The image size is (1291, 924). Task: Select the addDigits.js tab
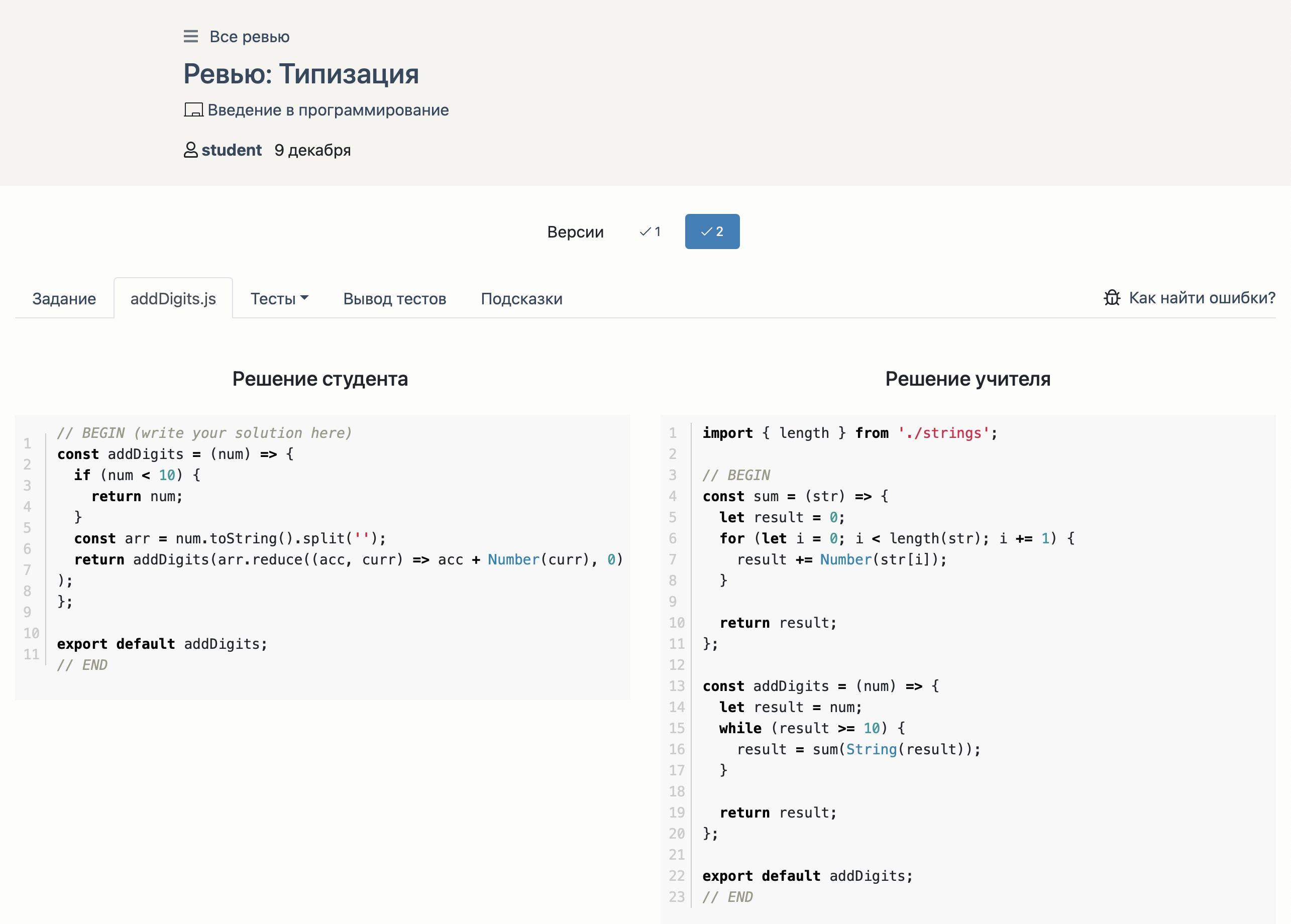[173, 299]
